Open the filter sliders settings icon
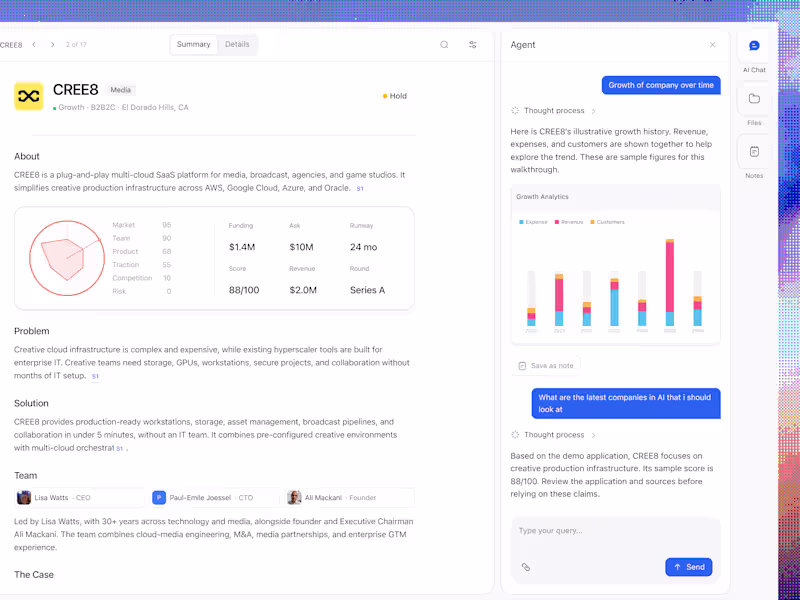The image size is (800, 600). (x=473, y=45)
